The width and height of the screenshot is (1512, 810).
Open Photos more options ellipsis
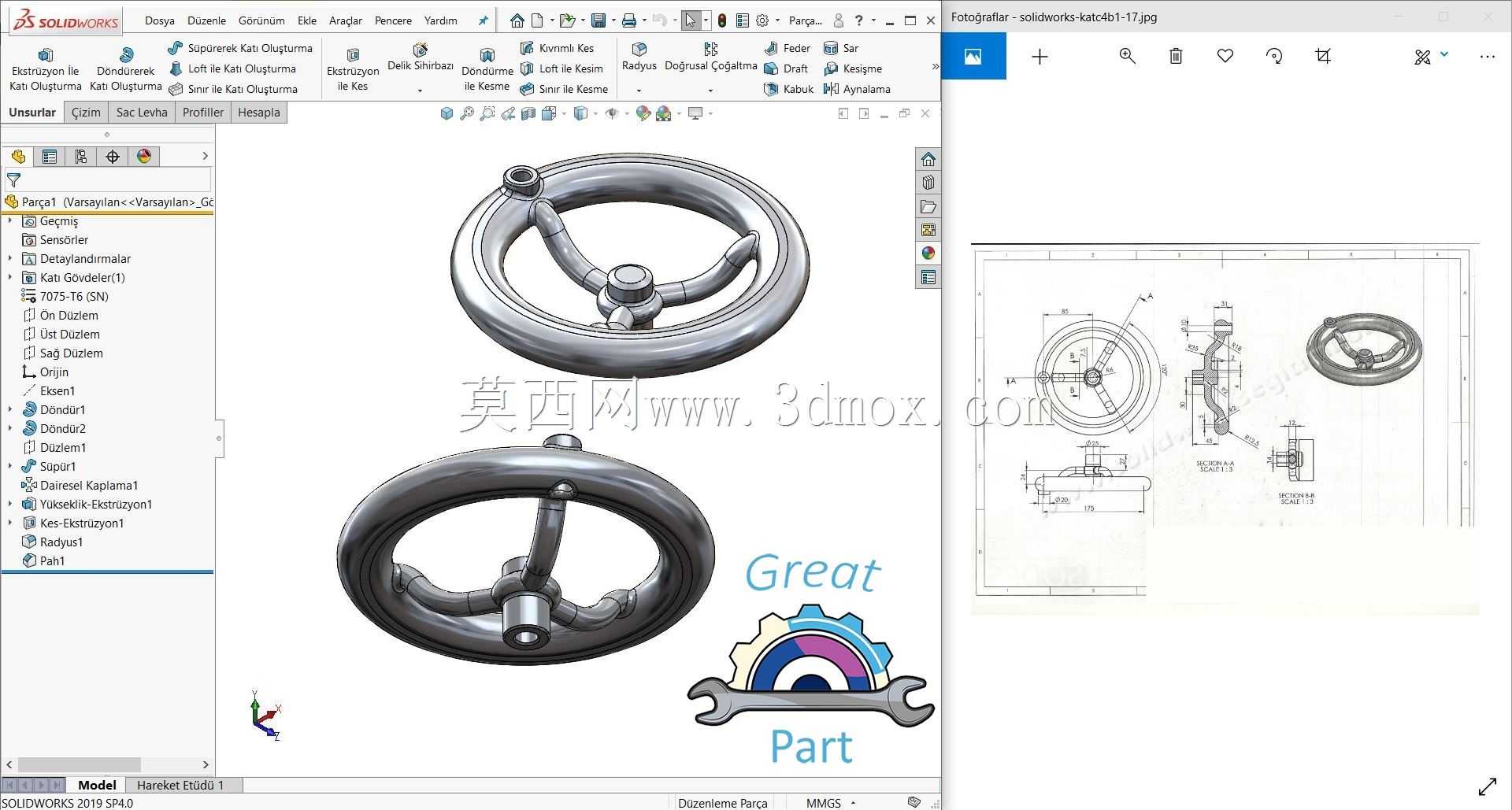pos(1487,56)
